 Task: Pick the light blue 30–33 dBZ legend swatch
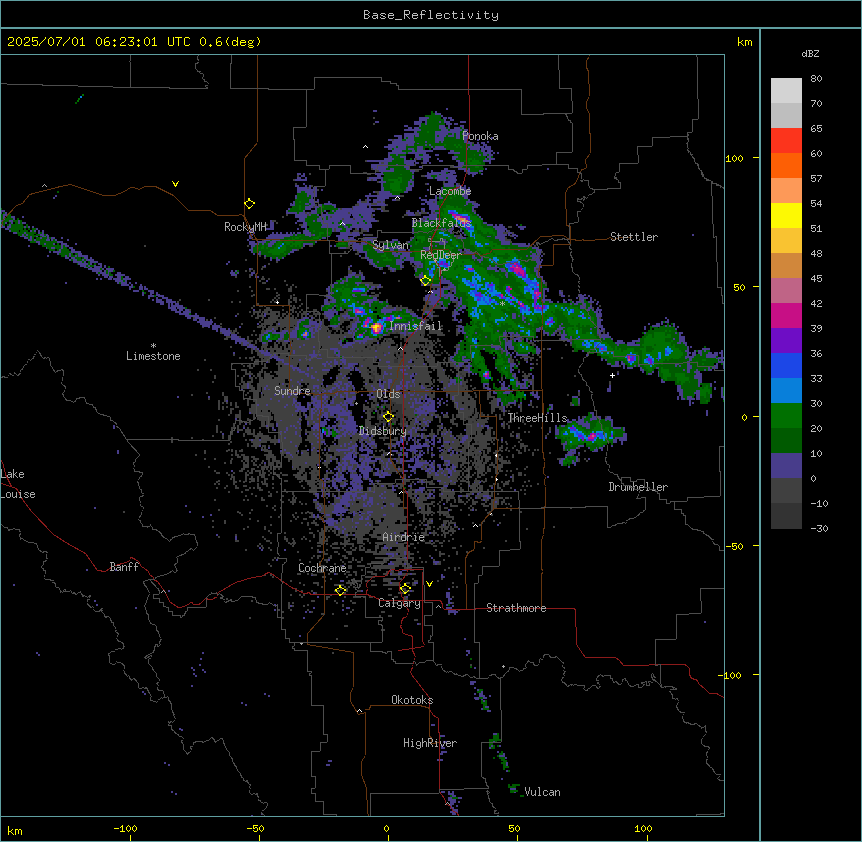[786, 391]
